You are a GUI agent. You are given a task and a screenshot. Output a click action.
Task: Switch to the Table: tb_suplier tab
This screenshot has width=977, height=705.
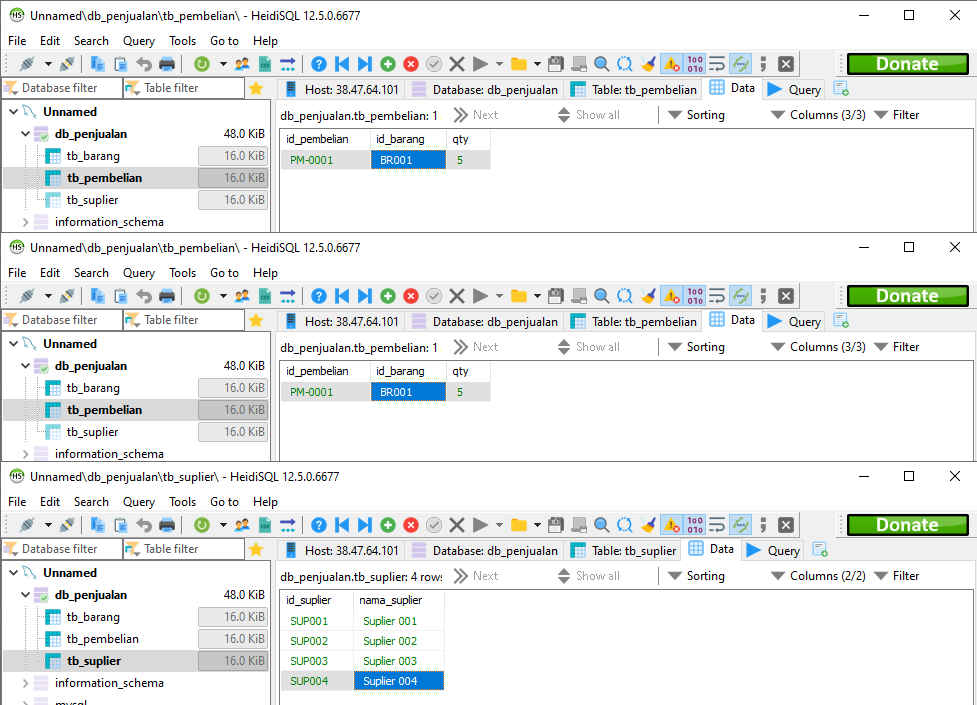[x=623, y=550]
